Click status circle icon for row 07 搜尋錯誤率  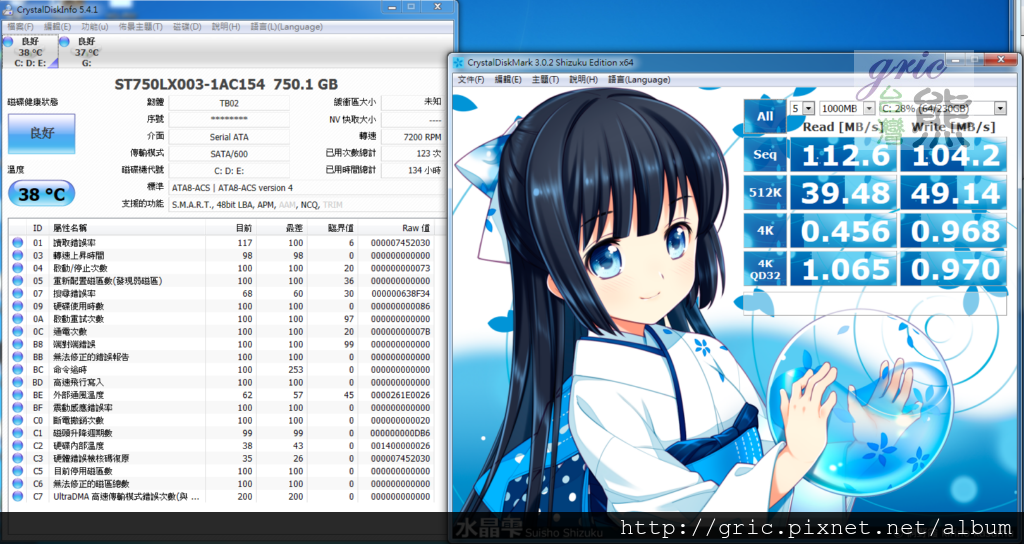[x=18, y=294]
